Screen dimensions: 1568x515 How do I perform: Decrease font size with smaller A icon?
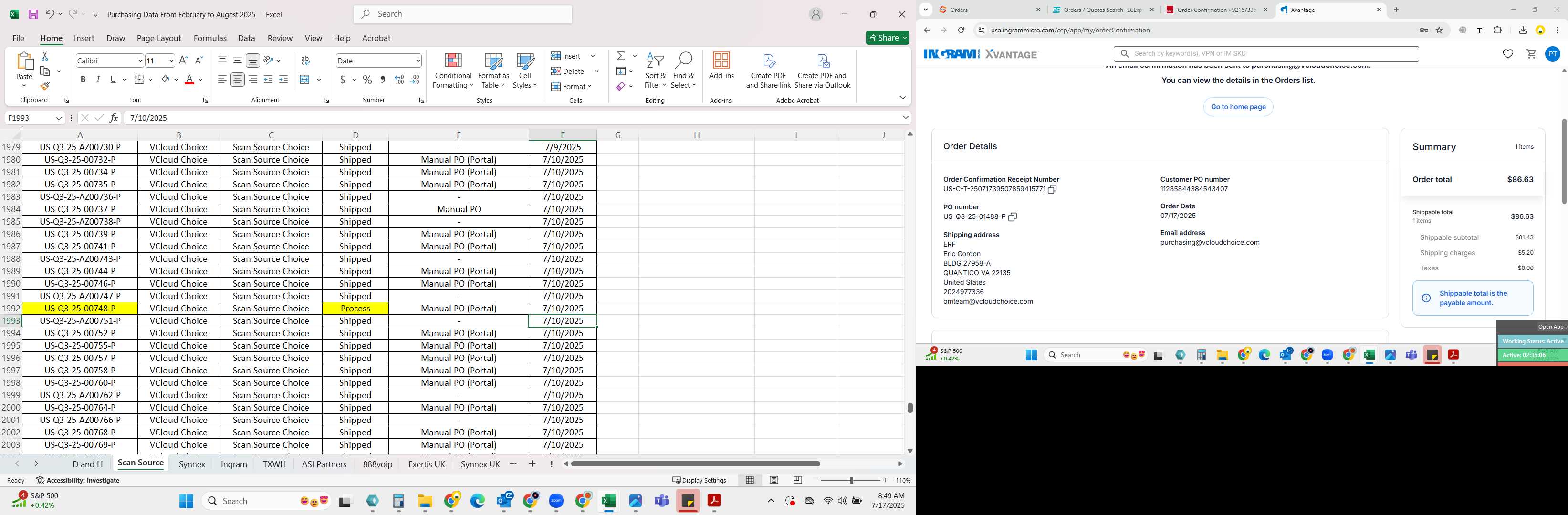click(199, 60)
